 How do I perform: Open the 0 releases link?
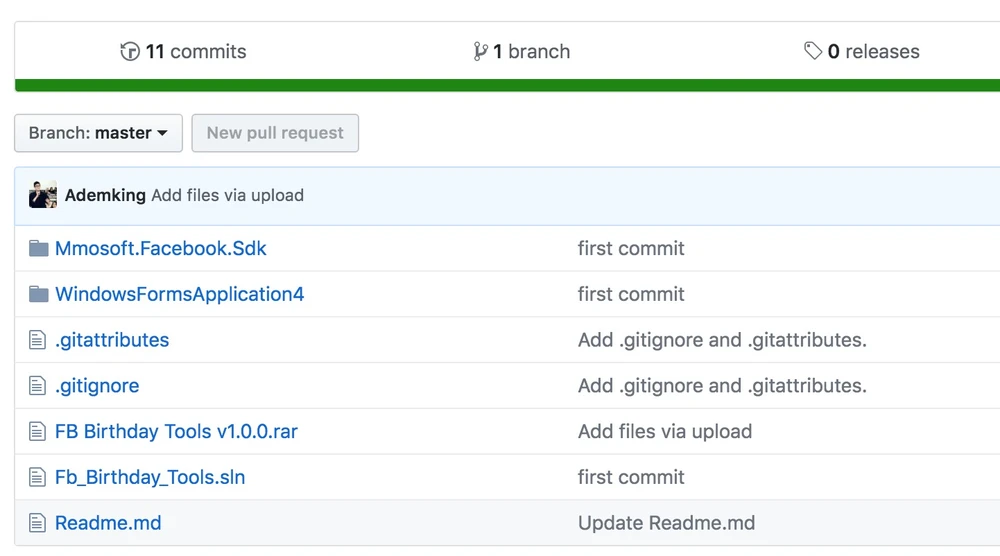pyautogui.click(x=873, y=52)
